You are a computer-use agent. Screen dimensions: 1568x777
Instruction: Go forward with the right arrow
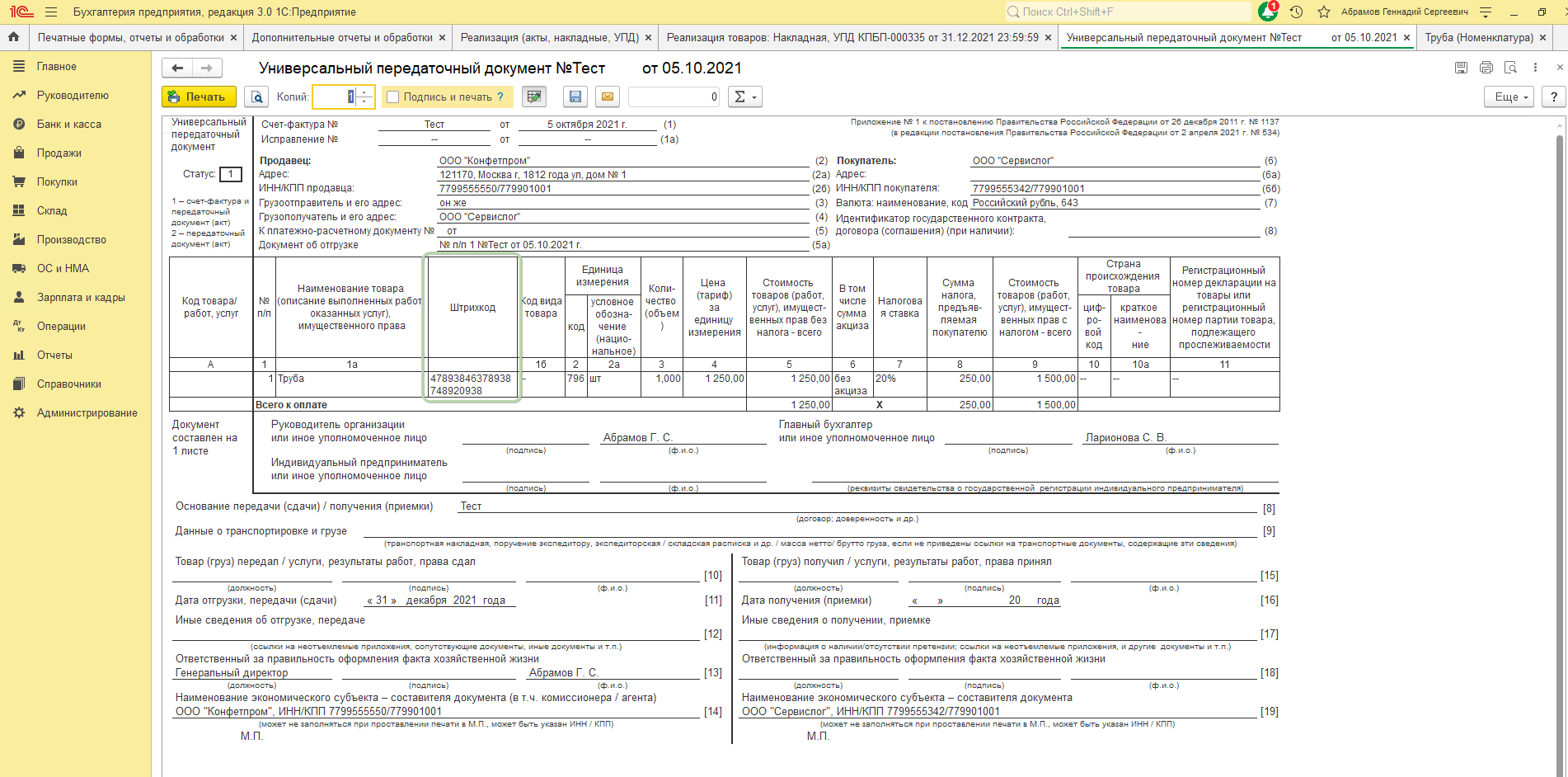click(207, 68)
